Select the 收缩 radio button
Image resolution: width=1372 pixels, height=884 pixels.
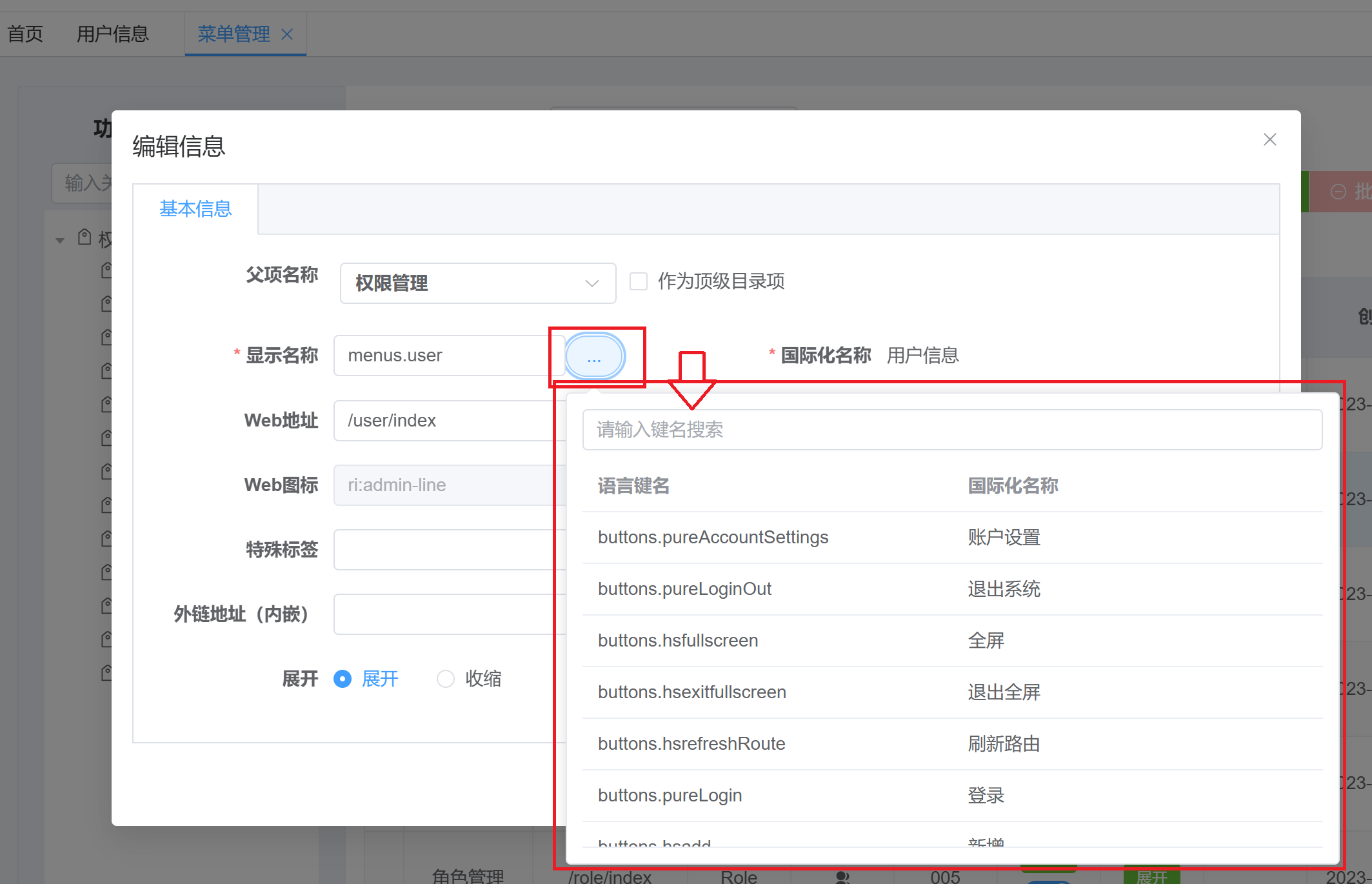[x=446, y=679]
